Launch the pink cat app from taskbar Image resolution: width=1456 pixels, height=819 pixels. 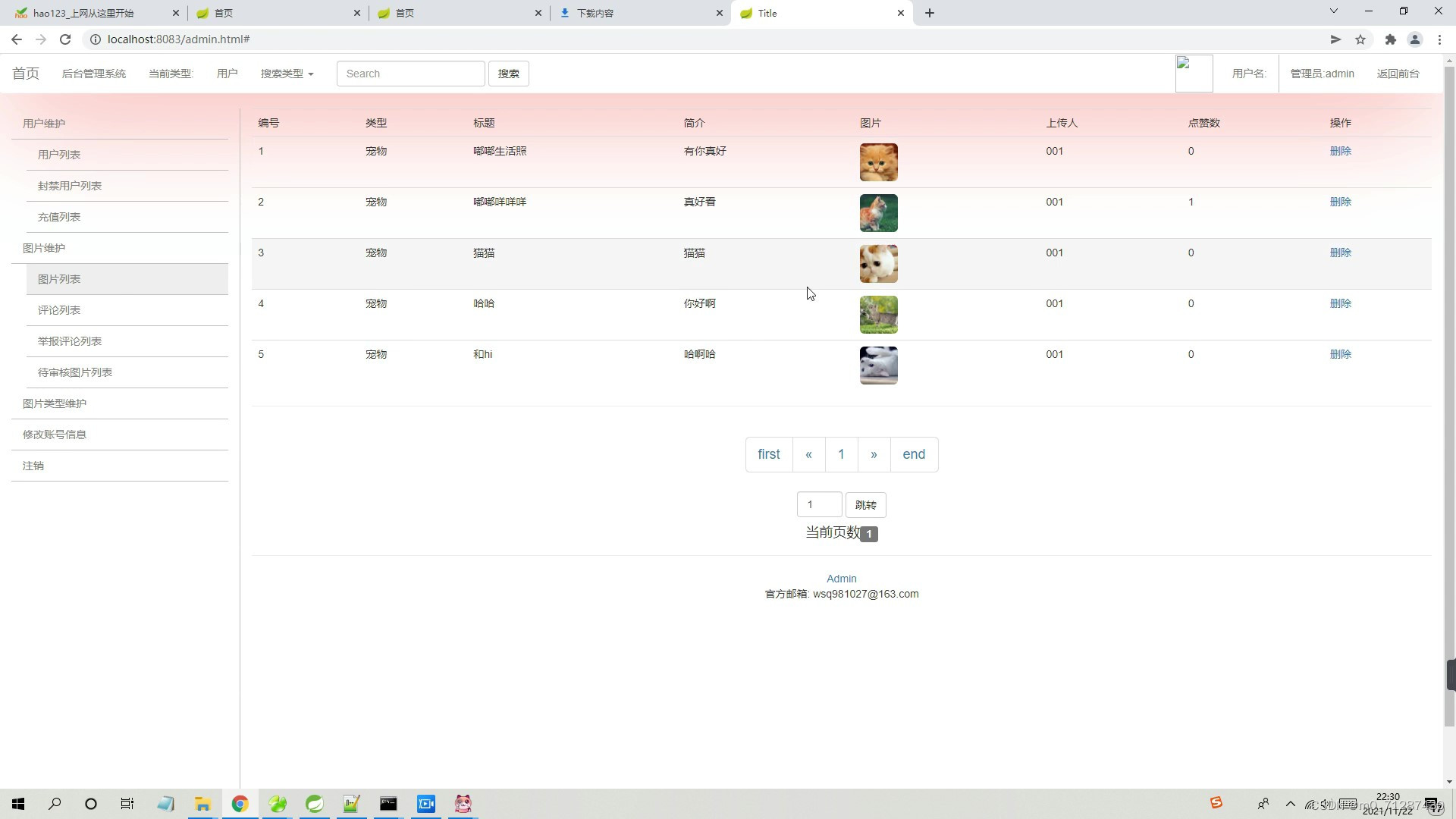click(463, 804)
